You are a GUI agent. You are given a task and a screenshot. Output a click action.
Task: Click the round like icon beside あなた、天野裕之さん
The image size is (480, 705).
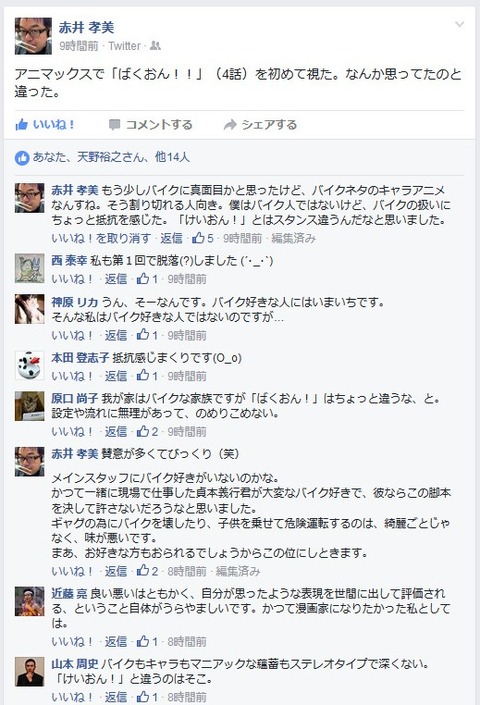(22, 157)
